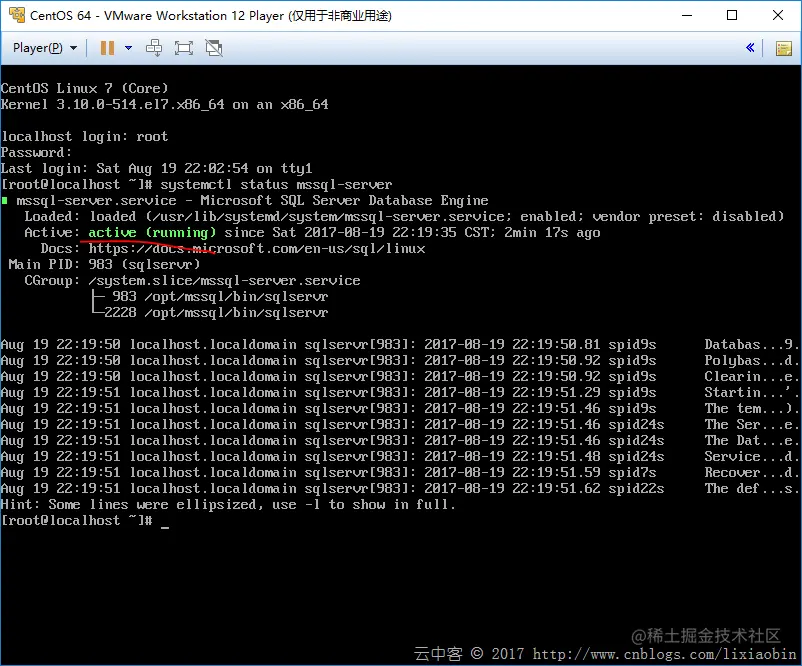Screen dimensions: 802x666
Task: Click the 'Kernel 3.10.0-514.el7.x86_64' line
Action: coord(165,104)
